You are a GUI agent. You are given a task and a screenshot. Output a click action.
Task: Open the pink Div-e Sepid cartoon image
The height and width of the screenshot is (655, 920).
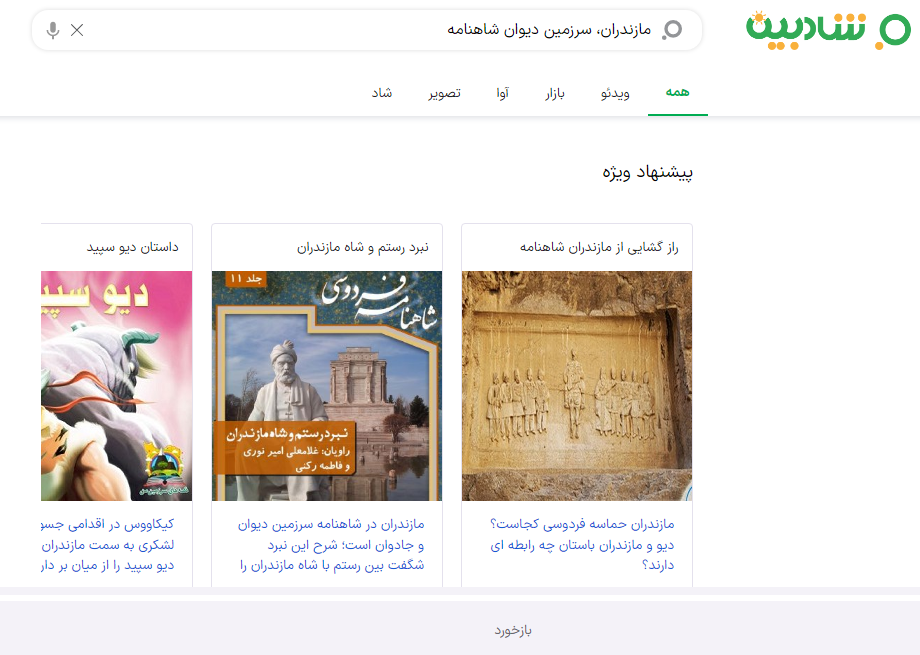(x=116, y=385)
